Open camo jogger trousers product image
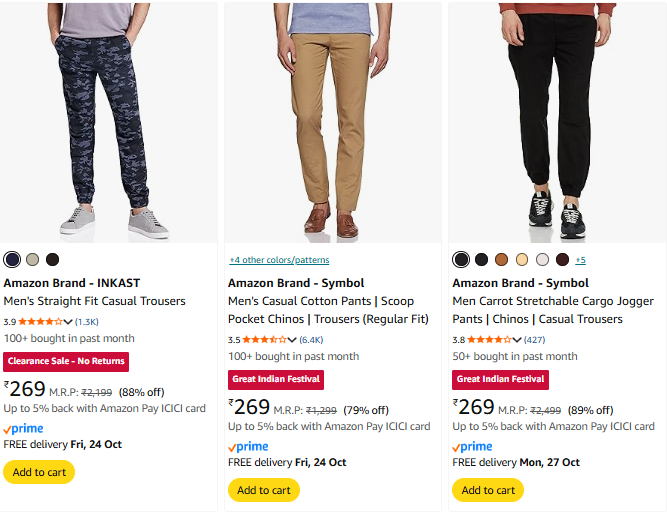This screenshot has height=514, width=667. click(110, 120)
